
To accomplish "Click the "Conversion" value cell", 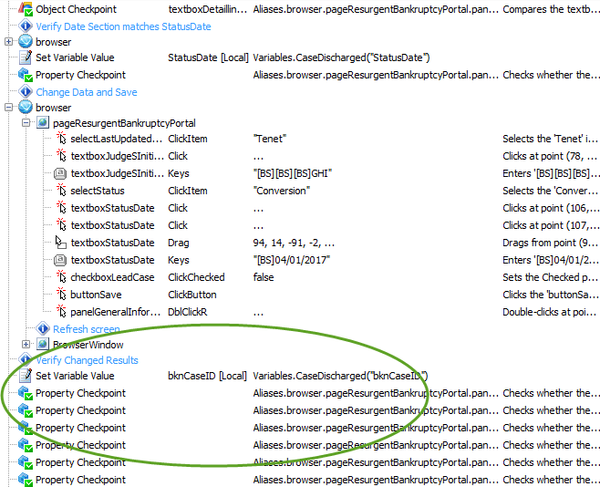I will point(282,190).
